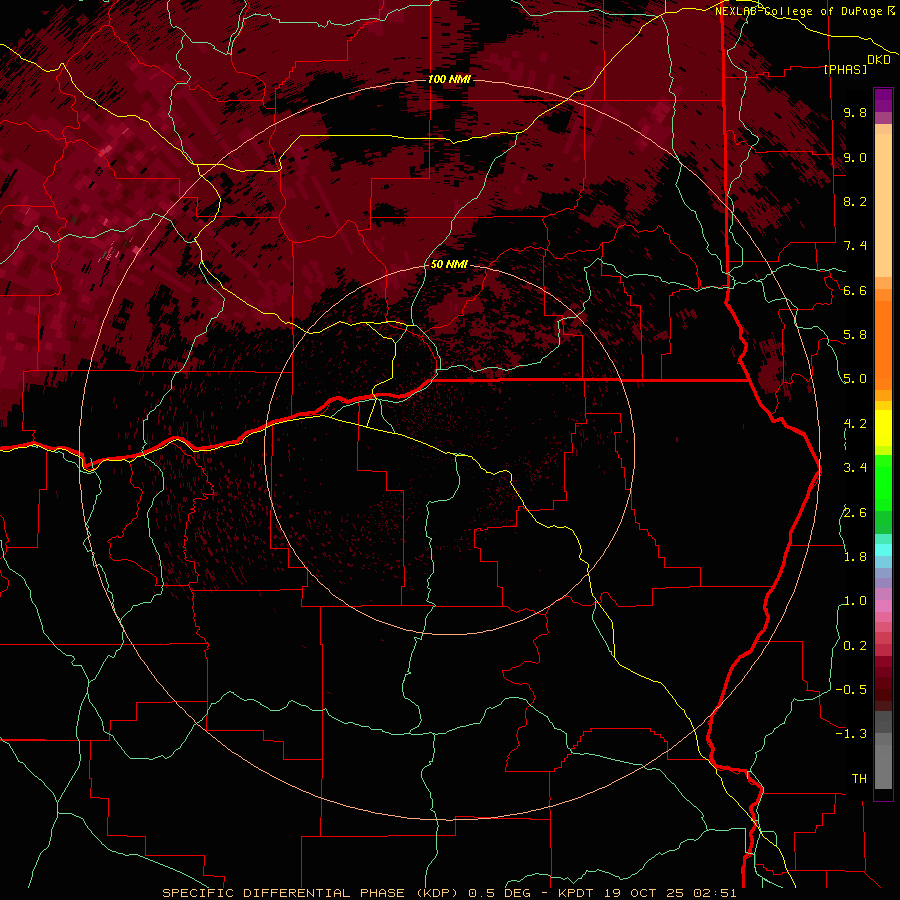Pick the bright yellow legend color band
Viewport: 900px width, 900px height.
(883, 428)
